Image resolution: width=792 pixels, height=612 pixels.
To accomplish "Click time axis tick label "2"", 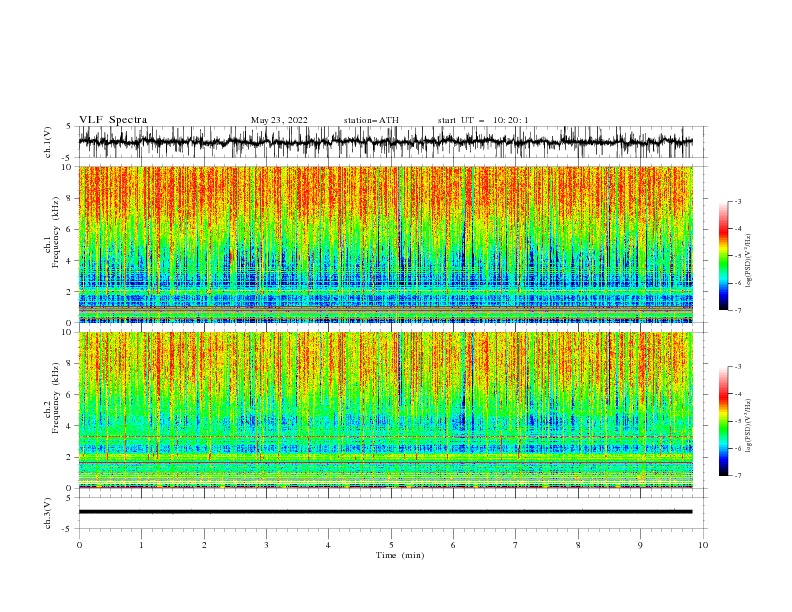I will pyautogui.click(x=204, y=545).
